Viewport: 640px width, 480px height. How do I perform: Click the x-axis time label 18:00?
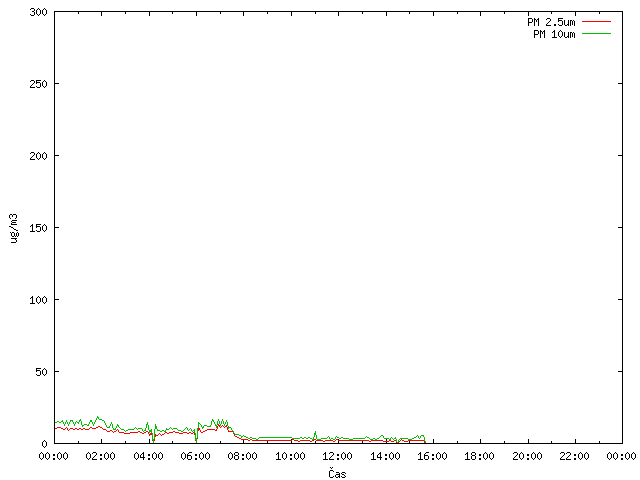[480, 456]
